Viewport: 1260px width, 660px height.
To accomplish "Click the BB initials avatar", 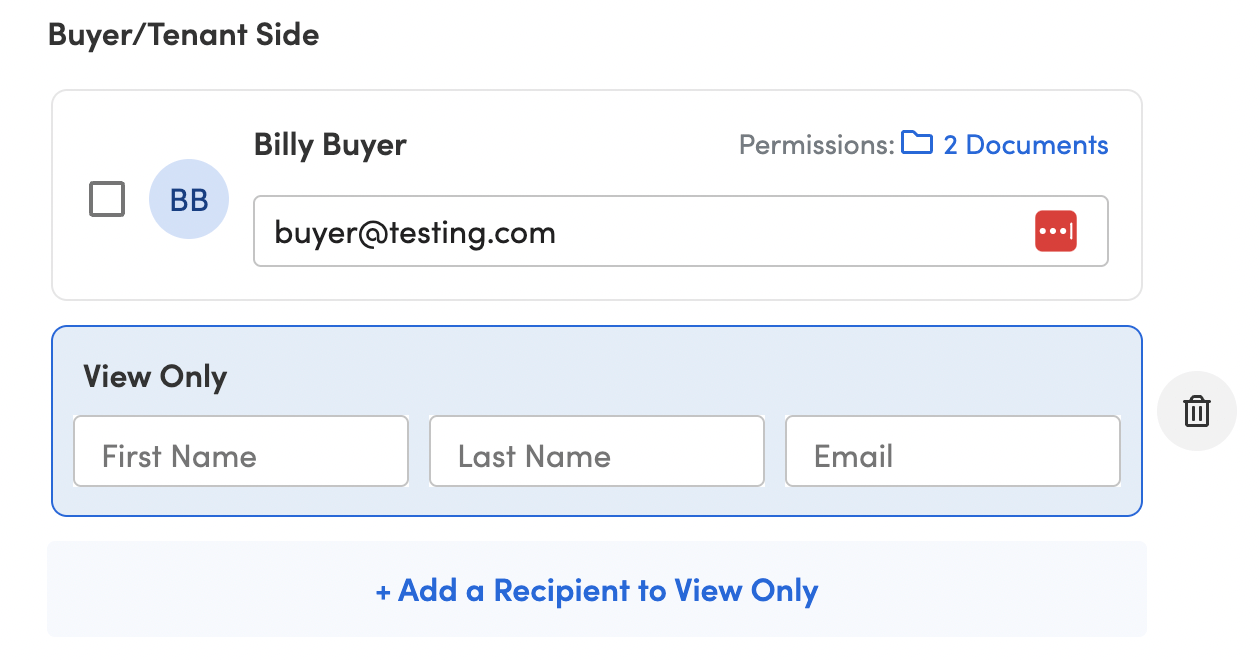I will click(189, 199).
